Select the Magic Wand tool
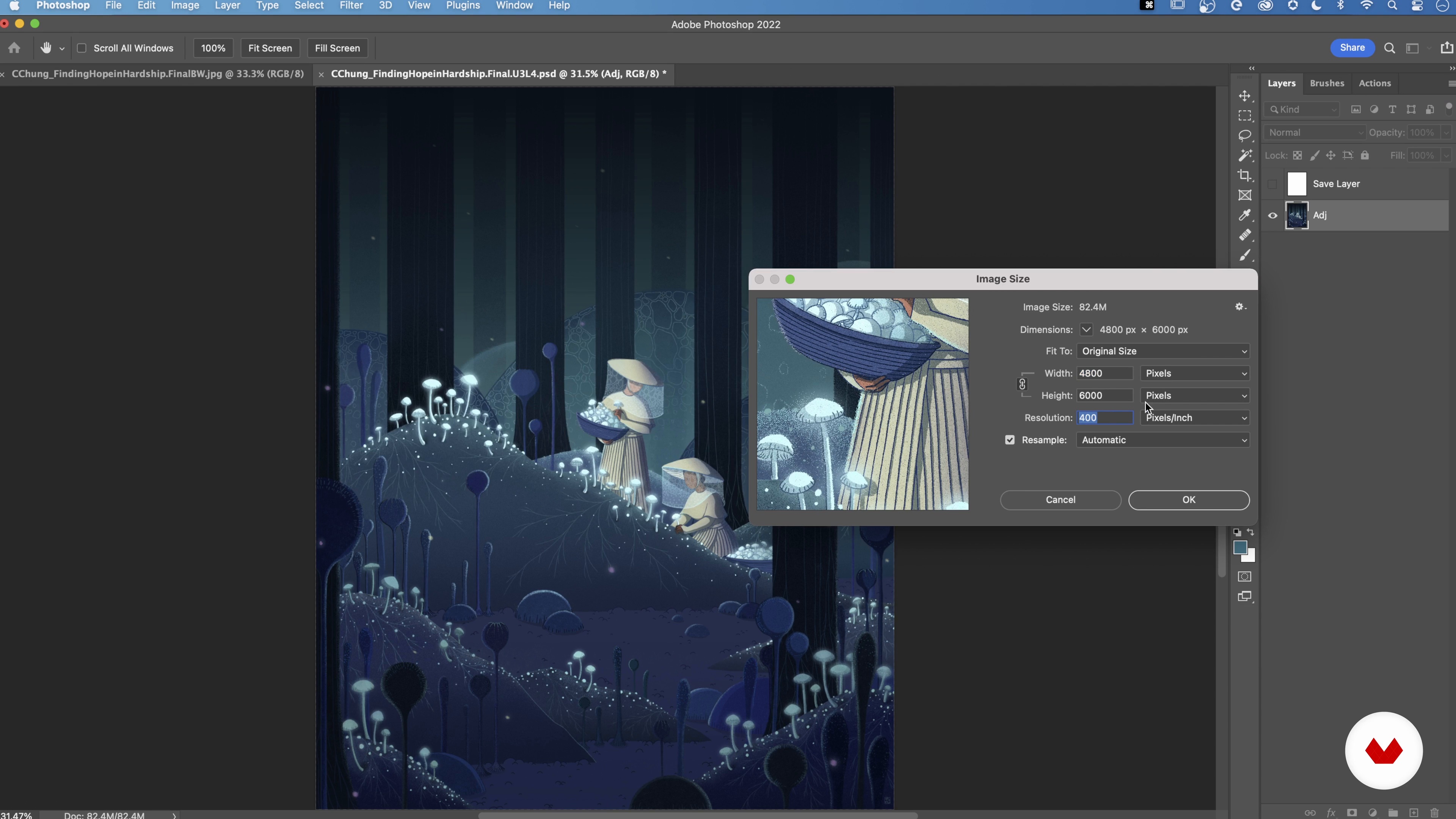The width and height of the screenshot is (1456, 819). coord(1244,155)
